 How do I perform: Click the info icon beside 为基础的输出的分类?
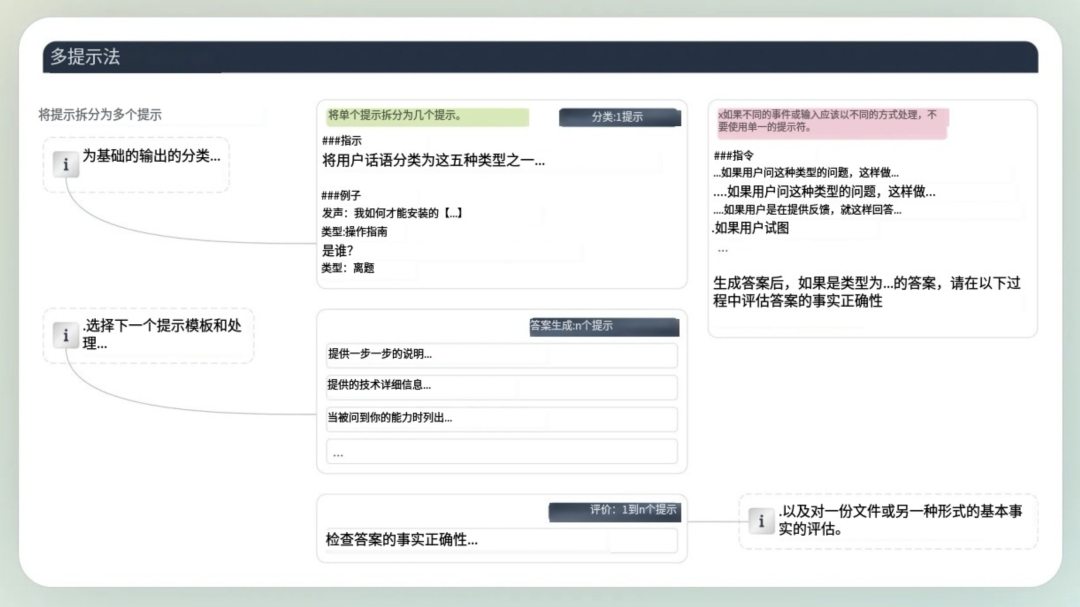click(x=66, y=164)
